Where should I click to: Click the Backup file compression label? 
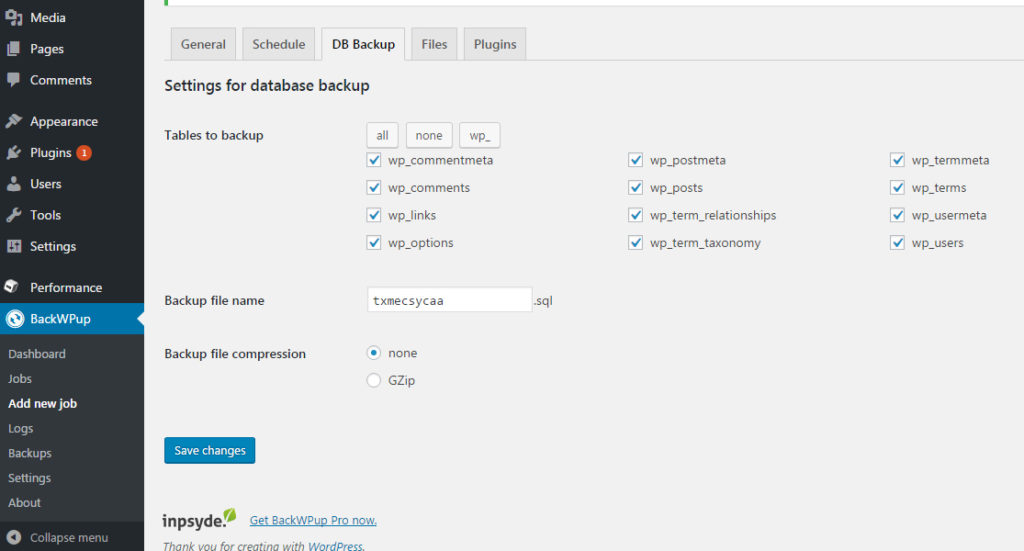235,354
